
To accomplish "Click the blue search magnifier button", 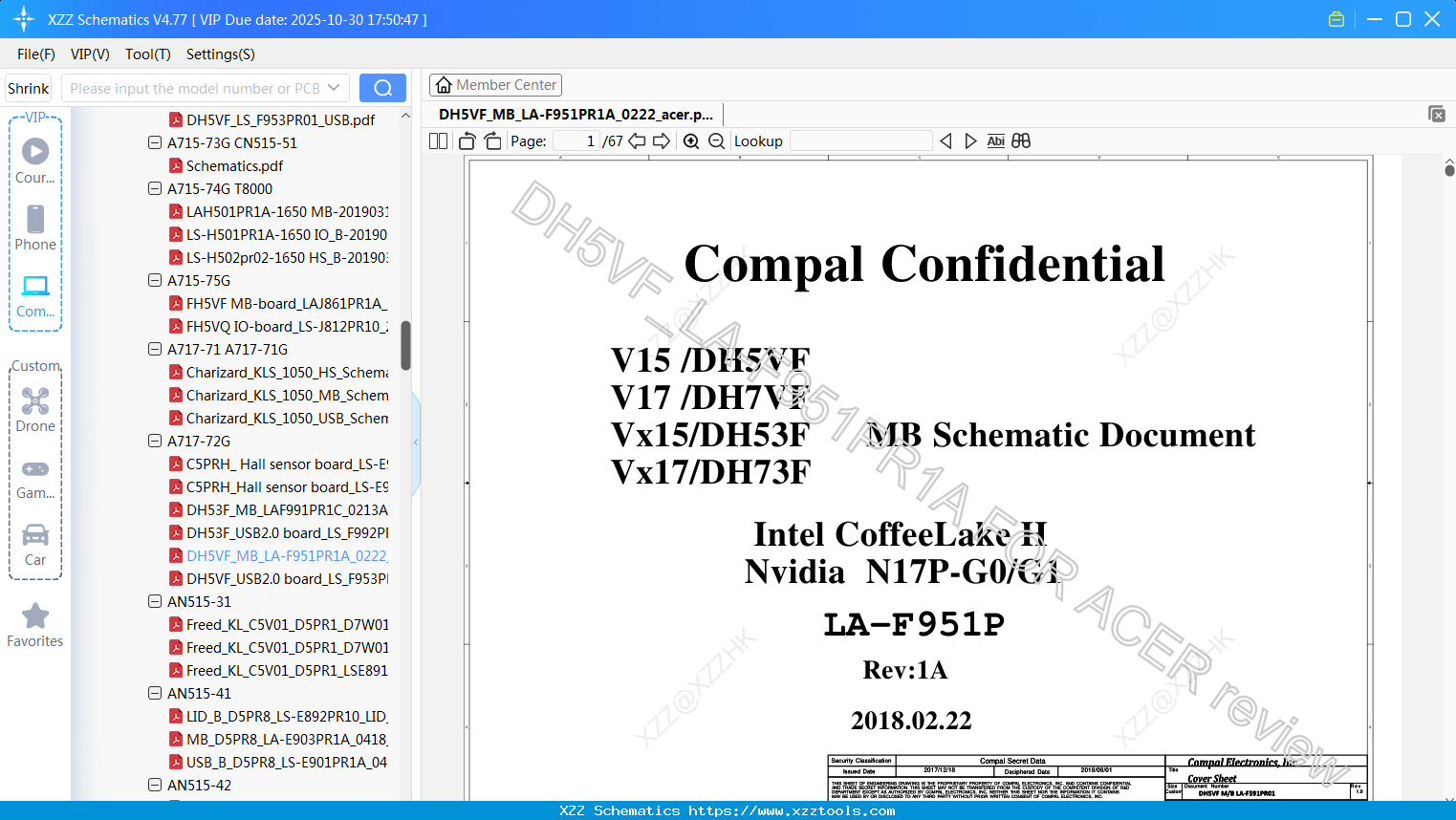I will pyautogui.click(x=382, y=88).
